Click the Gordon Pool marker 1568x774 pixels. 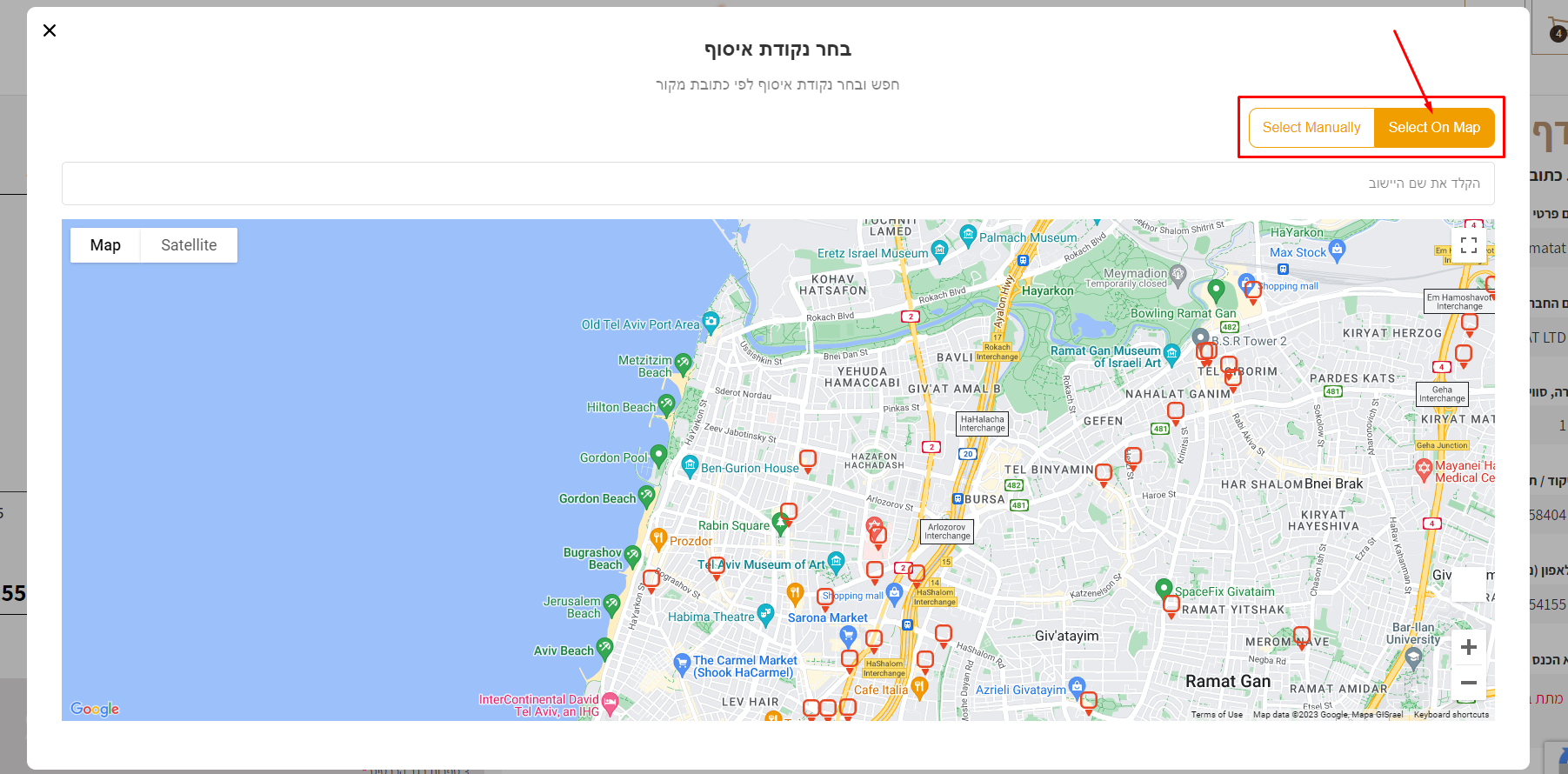click(x=658, y=454)
